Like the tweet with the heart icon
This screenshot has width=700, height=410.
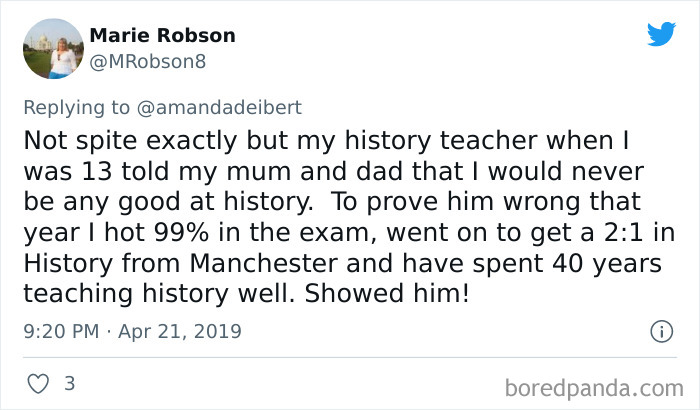[x=38, y=384]
